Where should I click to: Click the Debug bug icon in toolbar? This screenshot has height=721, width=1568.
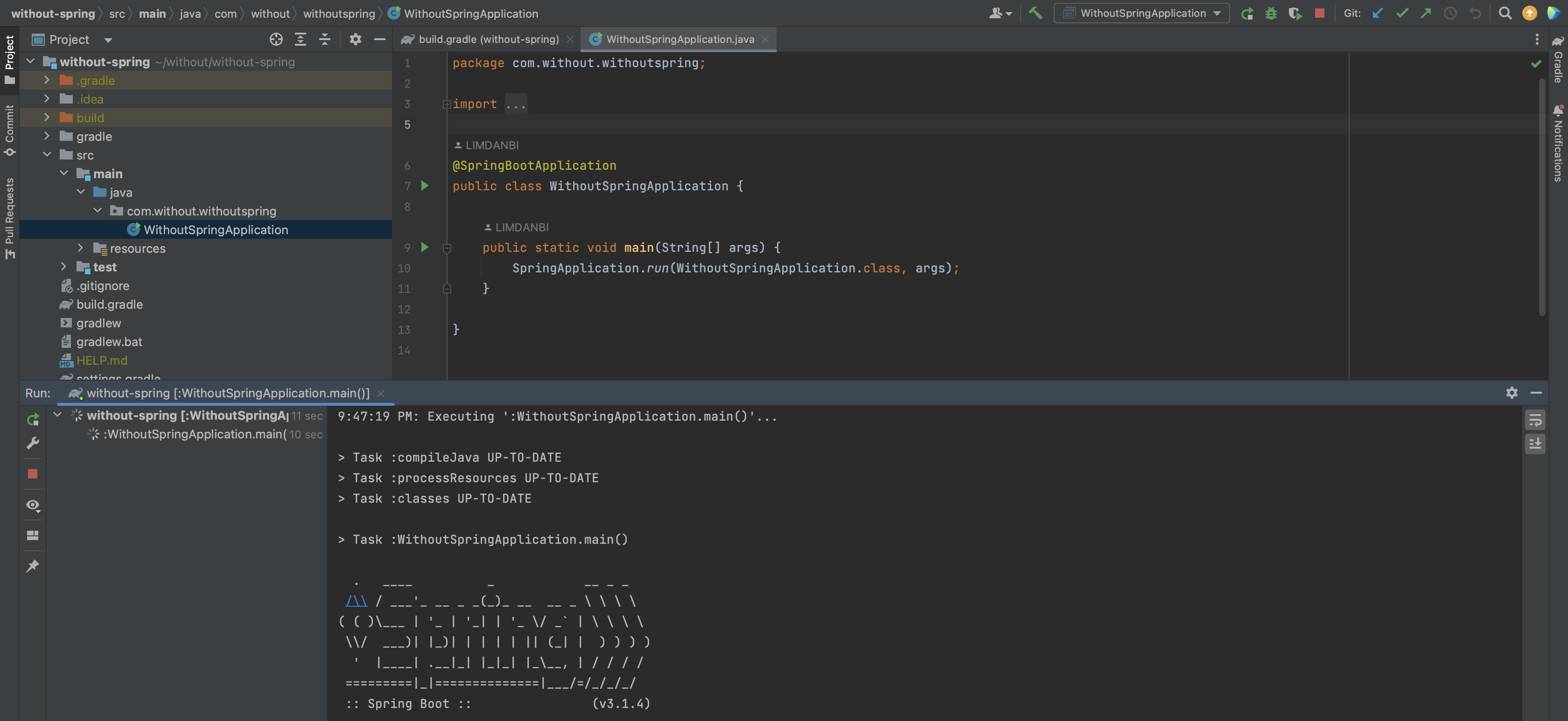[1270, 13]
